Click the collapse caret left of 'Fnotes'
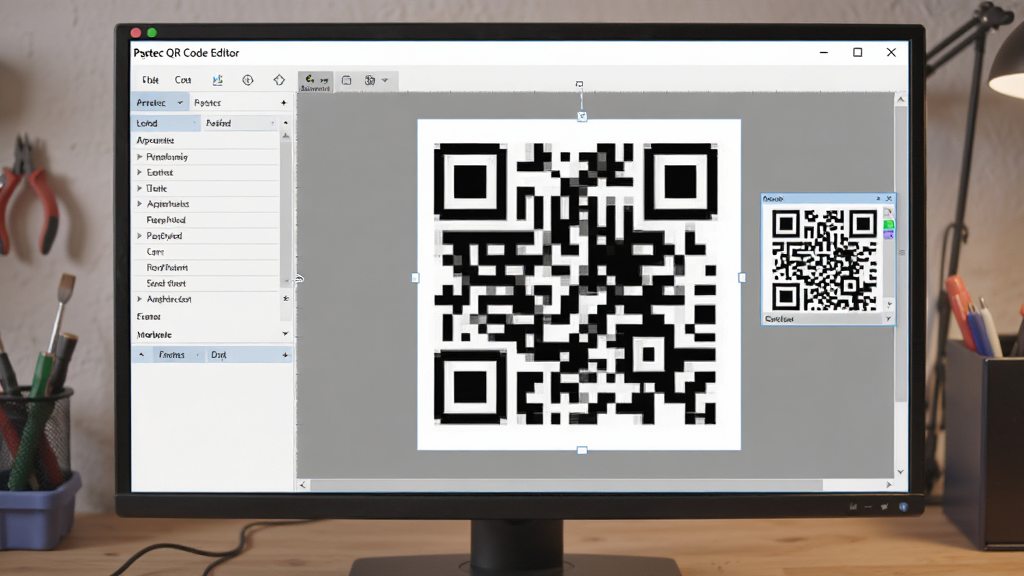This screenshot has height=576, width=1024. [141, 355]
